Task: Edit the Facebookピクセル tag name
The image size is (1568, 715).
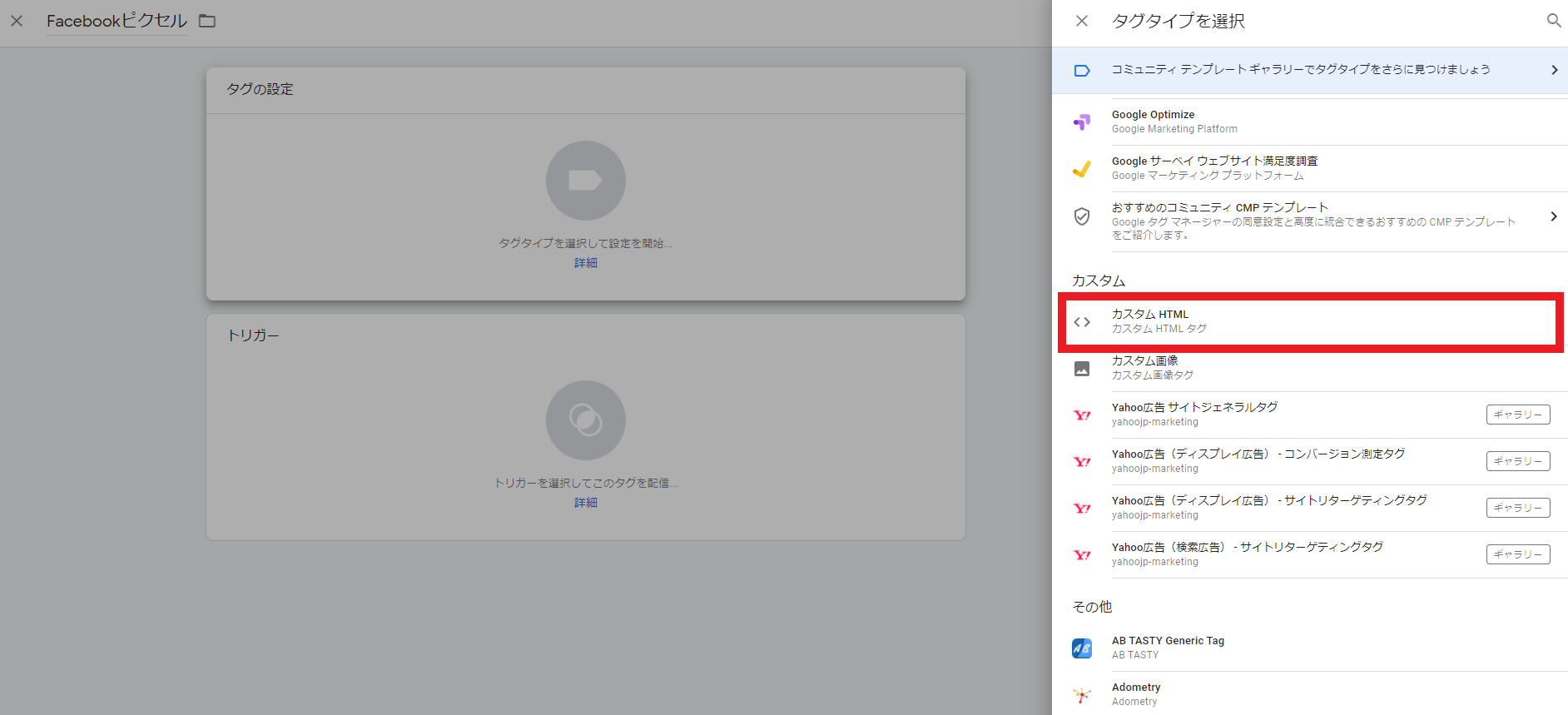Action: point(117,21)
